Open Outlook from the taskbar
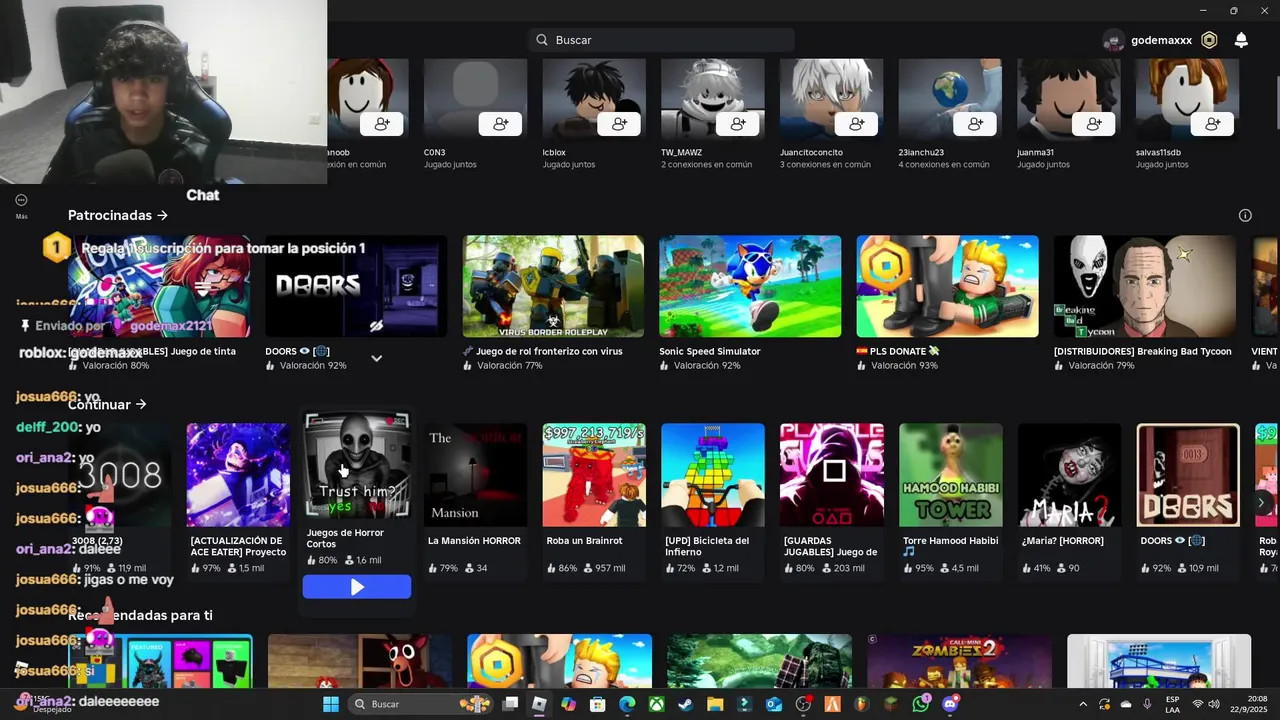Screen dimensions: 1280x720 774,704
